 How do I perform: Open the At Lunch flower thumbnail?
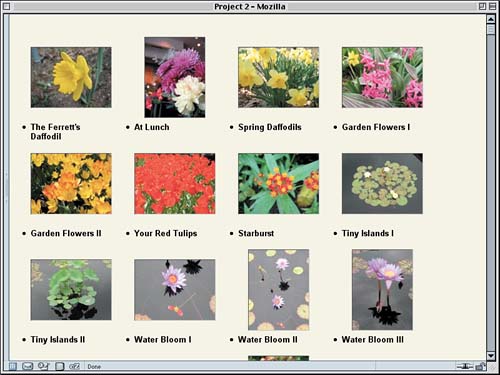(x=175, y=77)
